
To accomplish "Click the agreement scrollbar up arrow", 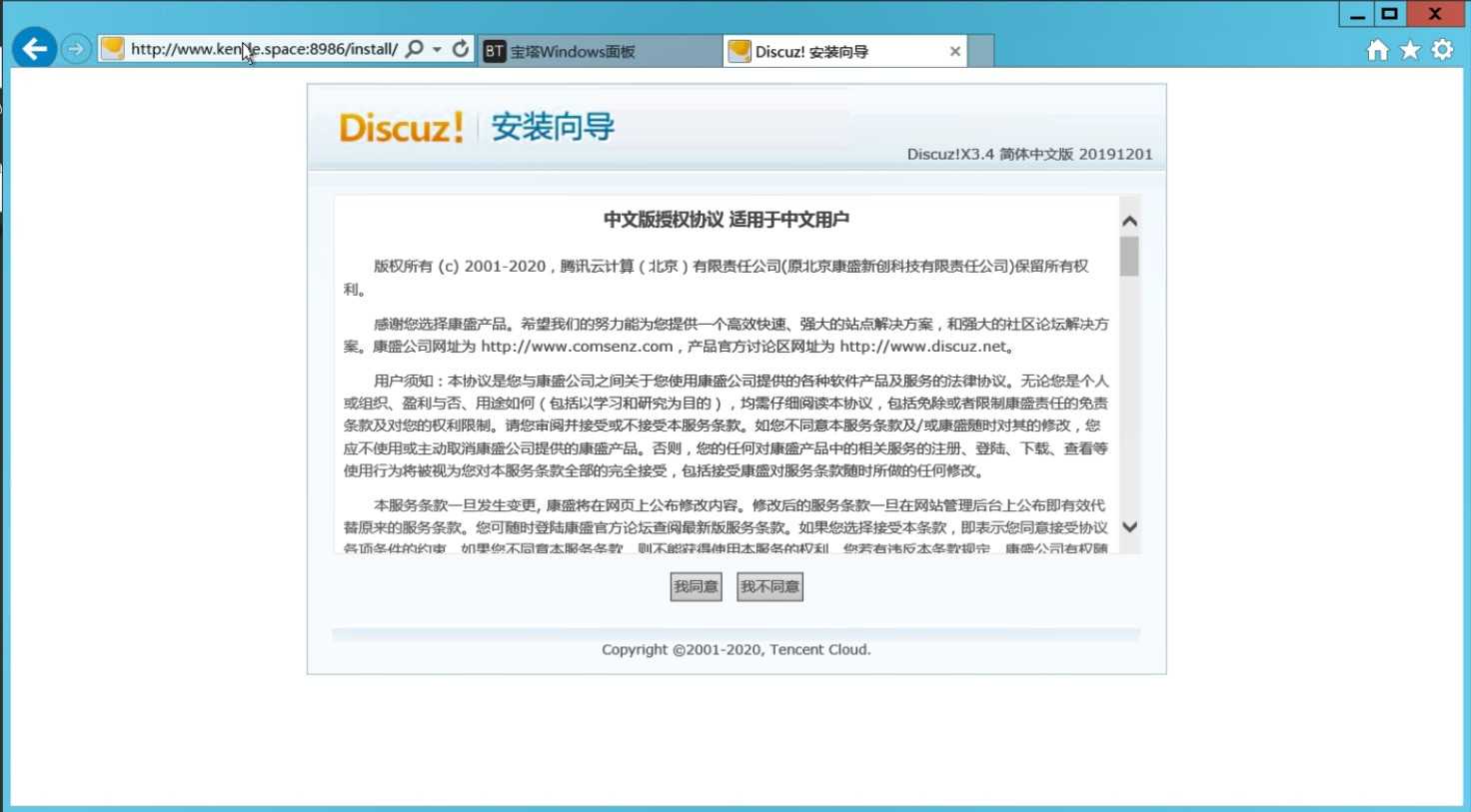I will (x=1129, y=221).
